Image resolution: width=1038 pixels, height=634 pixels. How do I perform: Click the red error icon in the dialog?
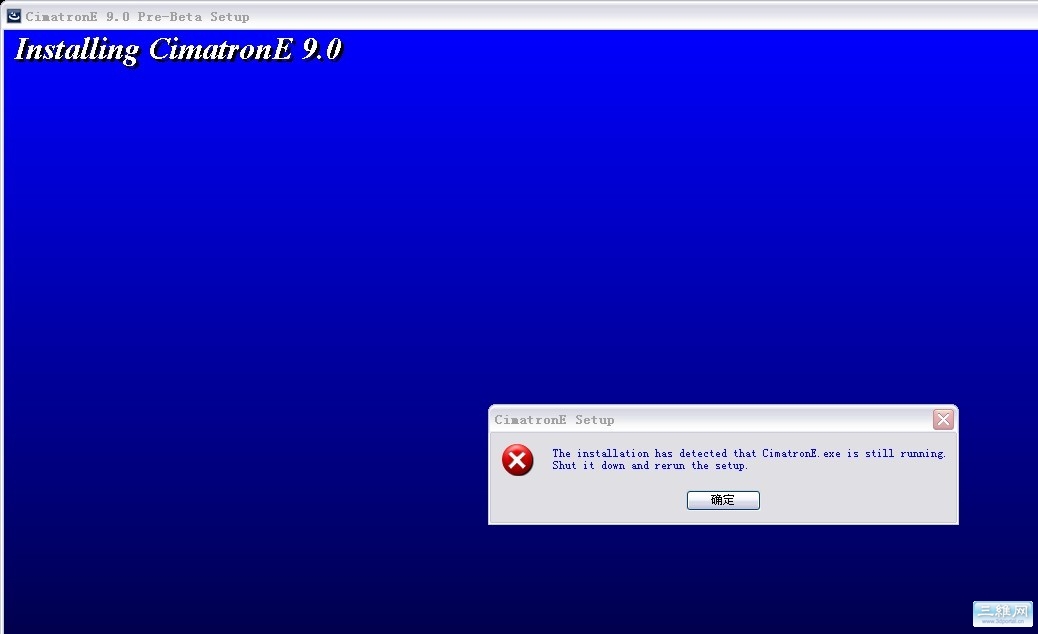[518, 460]
